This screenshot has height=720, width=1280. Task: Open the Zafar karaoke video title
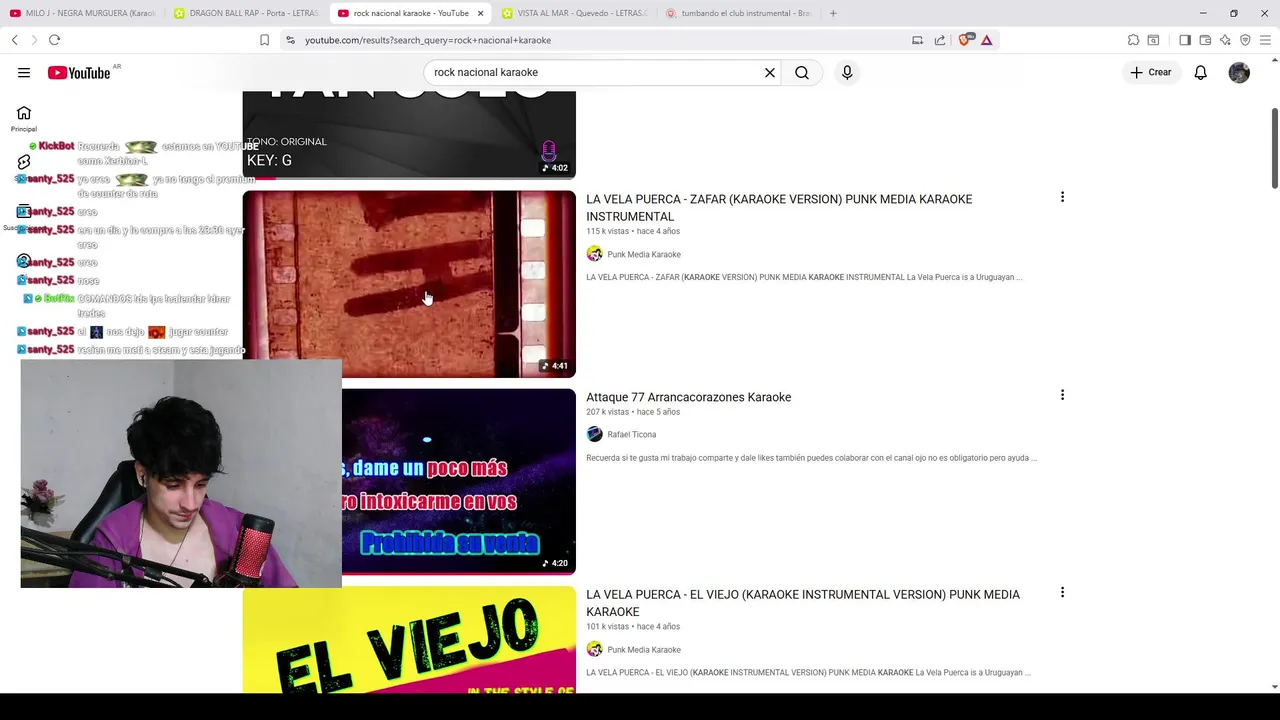coord(779,207)
